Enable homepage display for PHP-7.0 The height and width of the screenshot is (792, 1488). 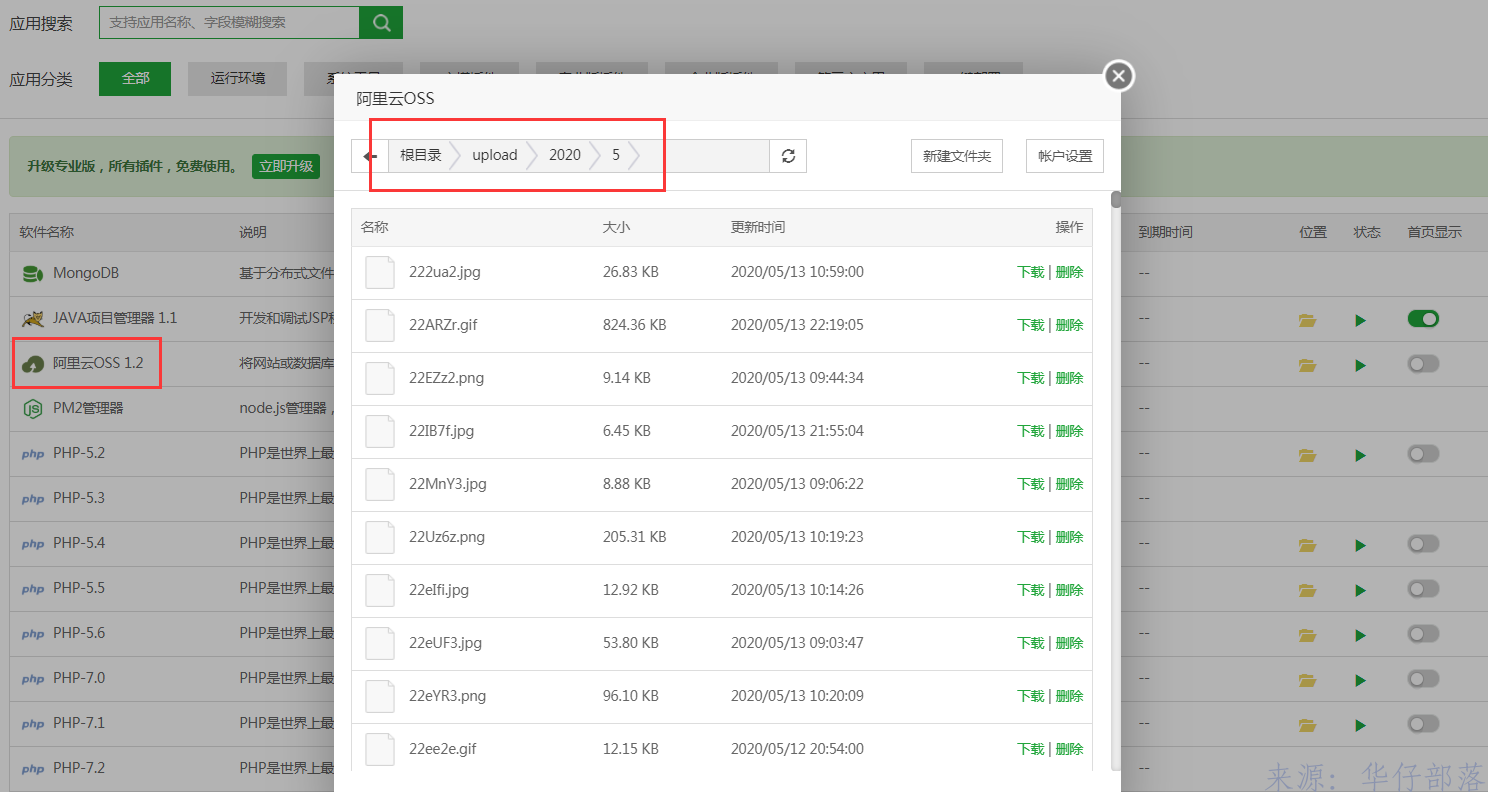coord(1423,679)
